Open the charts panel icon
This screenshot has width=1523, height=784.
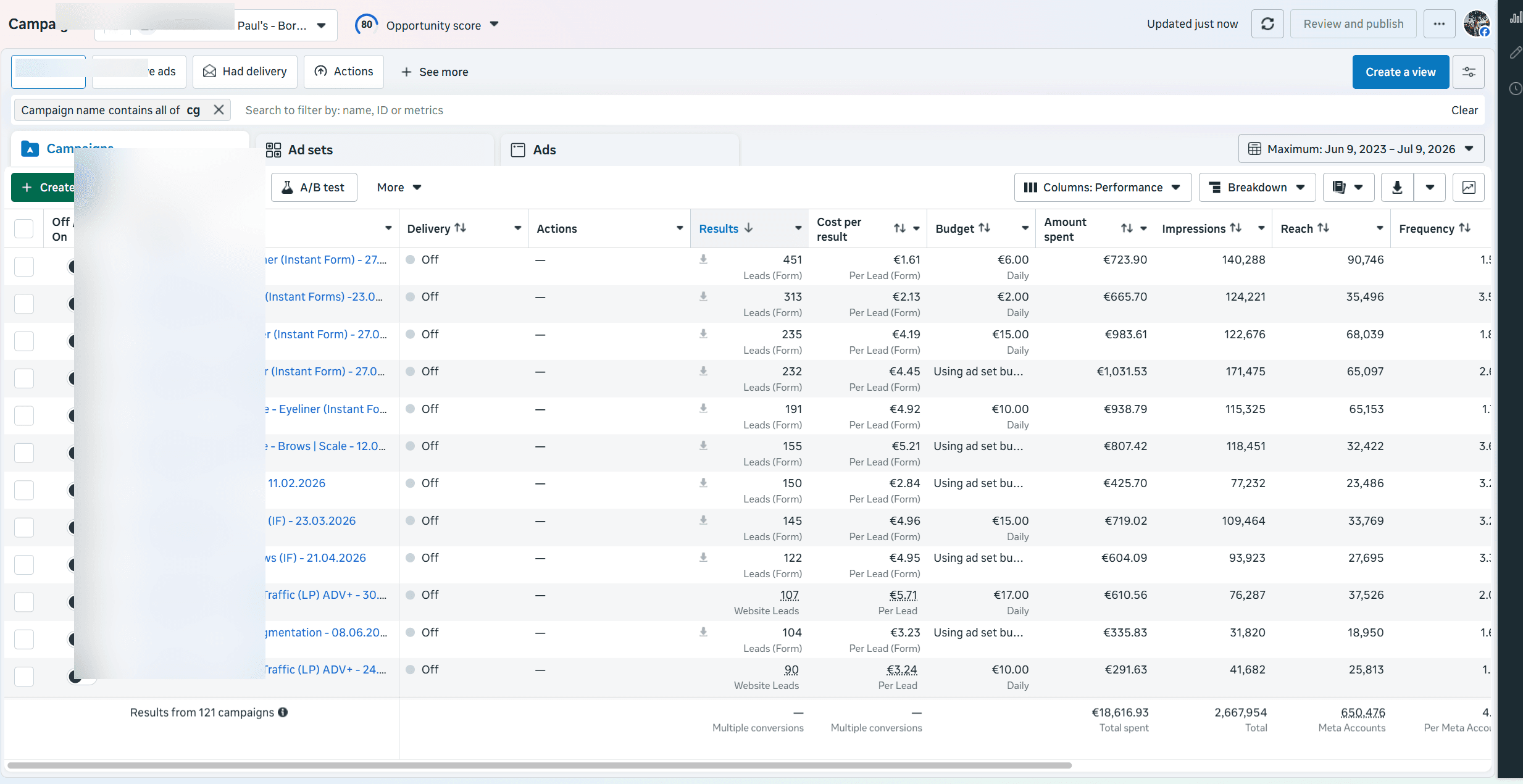tap(1469, 188)
